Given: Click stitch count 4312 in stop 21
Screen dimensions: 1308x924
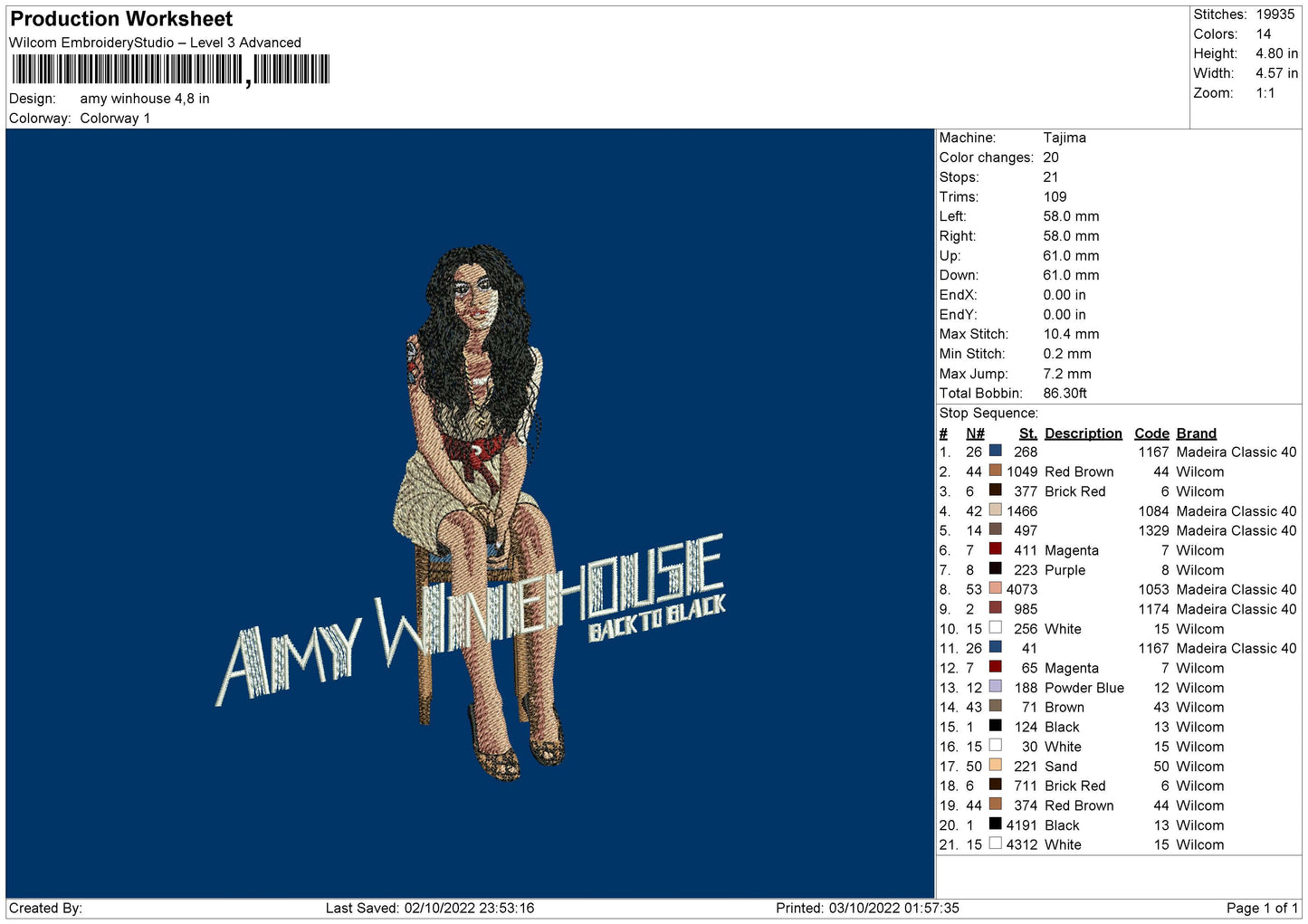Looking at the screenshot, I should [x=1022, y=844].
